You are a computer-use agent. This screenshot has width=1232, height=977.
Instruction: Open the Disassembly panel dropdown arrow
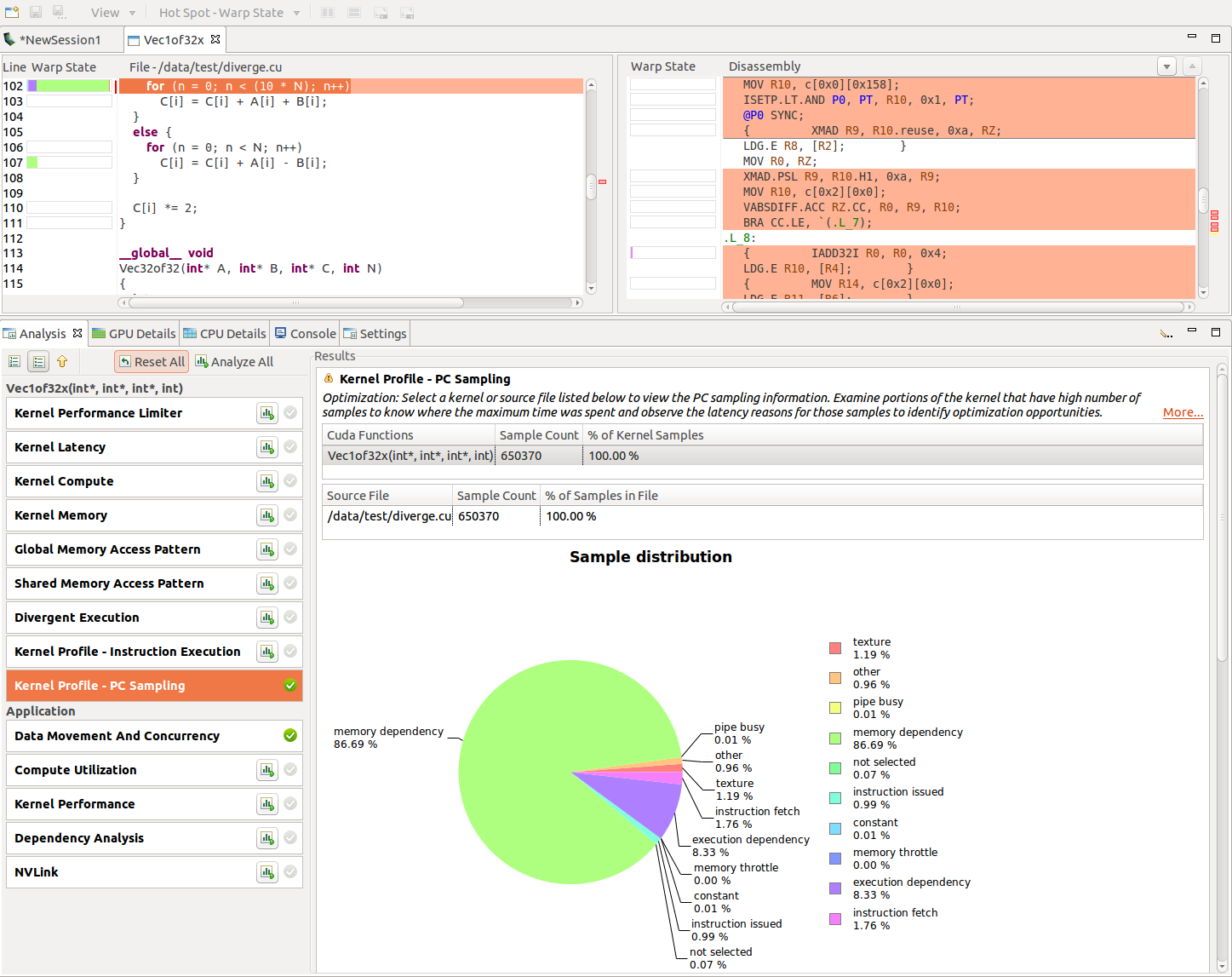[1166, 66]
